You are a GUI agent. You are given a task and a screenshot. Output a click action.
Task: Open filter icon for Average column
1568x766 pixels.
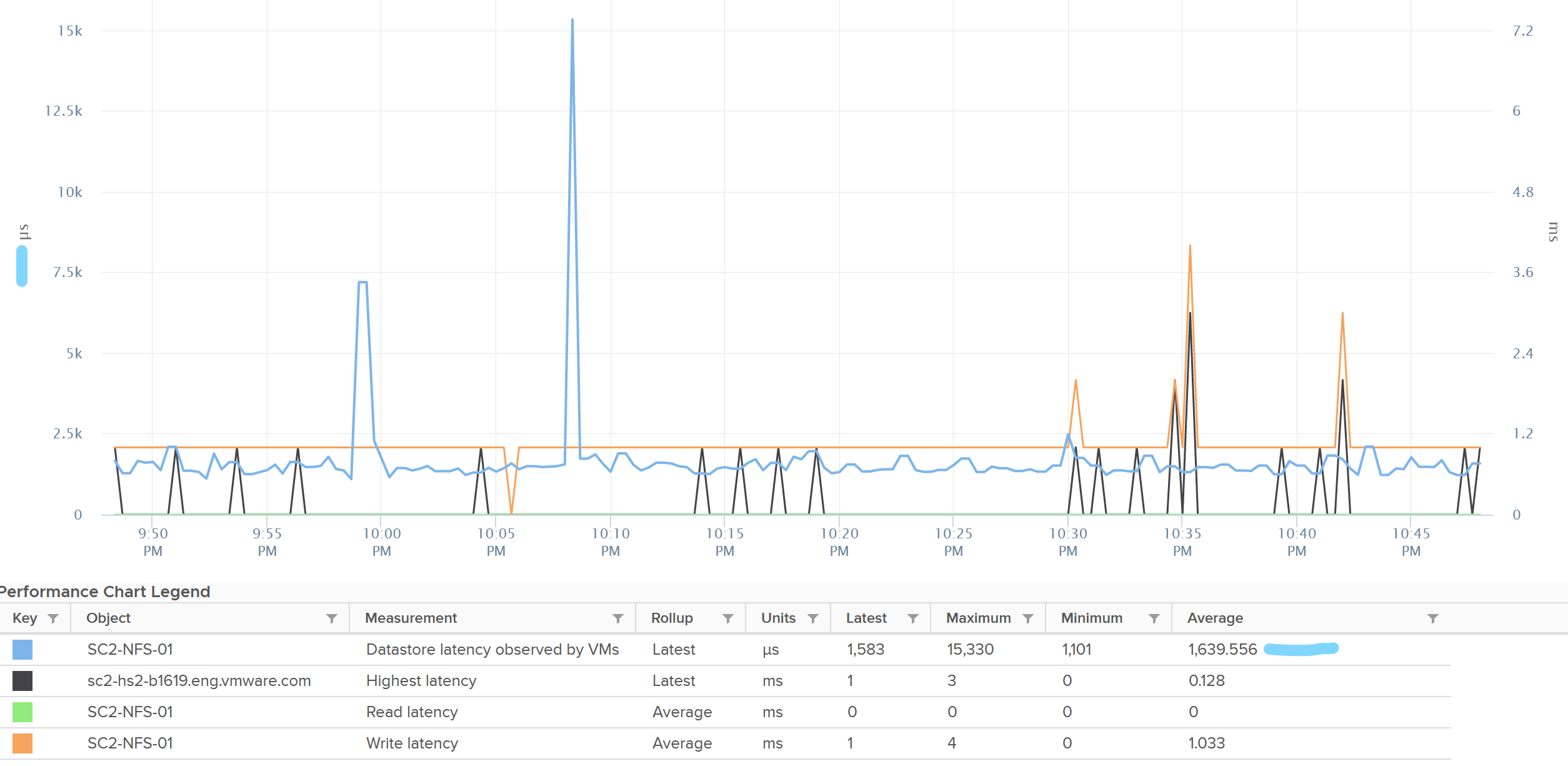click(1433, 618)
